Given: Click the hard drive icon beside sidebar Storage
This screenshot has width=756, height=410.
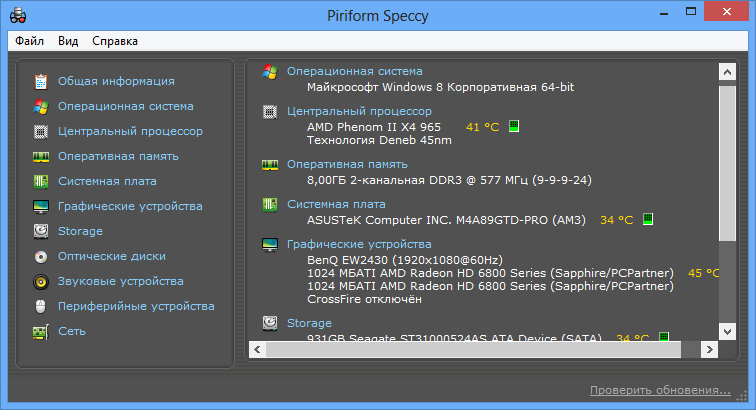Looking at the screenshot, I should [x=41, y=232].
